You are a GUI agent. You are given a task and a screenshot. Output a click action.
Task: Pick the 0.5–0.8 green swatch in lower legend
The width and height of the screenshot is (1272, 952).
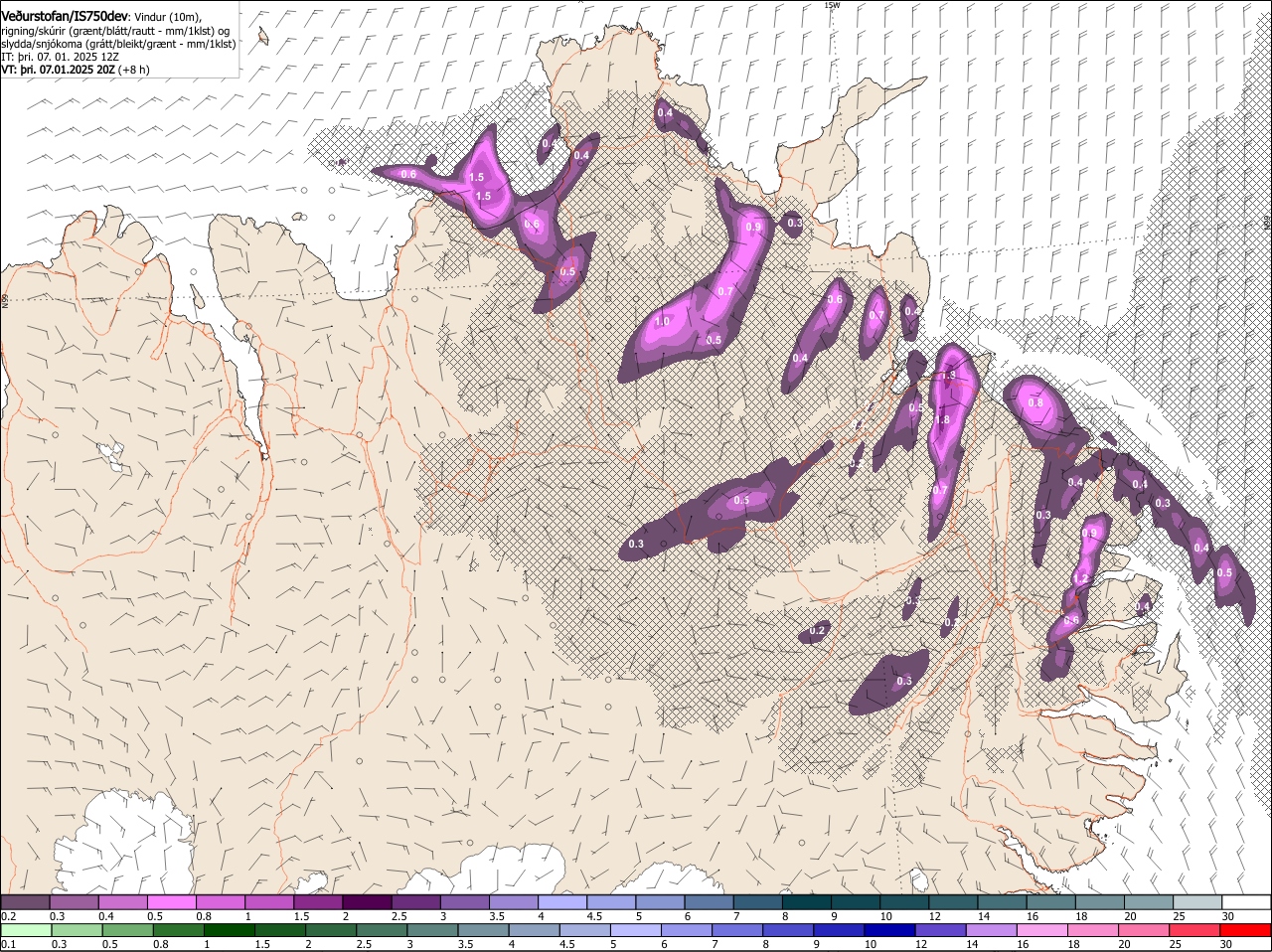click(127, 930)
